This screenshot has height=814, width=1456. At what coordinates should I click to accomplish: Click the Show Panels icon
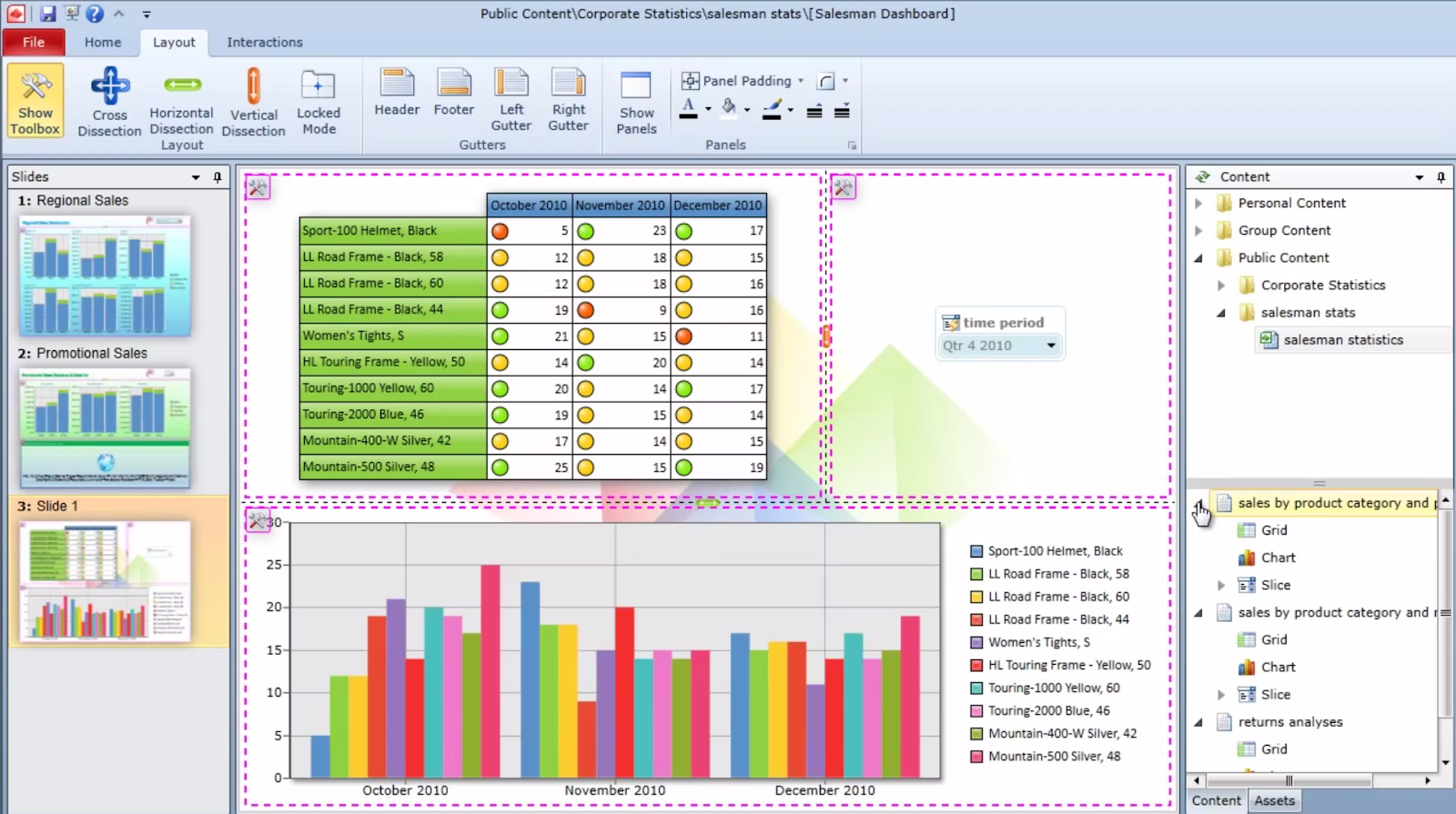(x=636, y=102)
